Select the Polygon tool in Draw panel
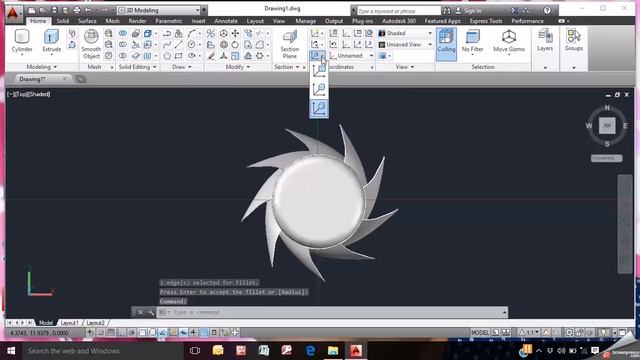The height and width of the screenshot is (360, 640). [167, 56]
